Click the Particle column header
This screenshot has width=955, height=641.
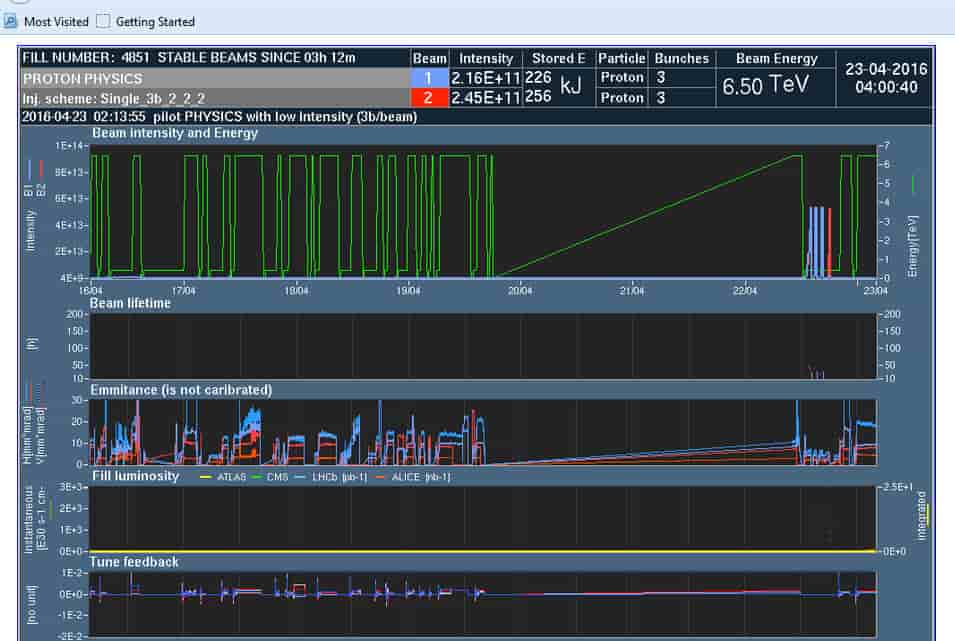coord(621,58)
